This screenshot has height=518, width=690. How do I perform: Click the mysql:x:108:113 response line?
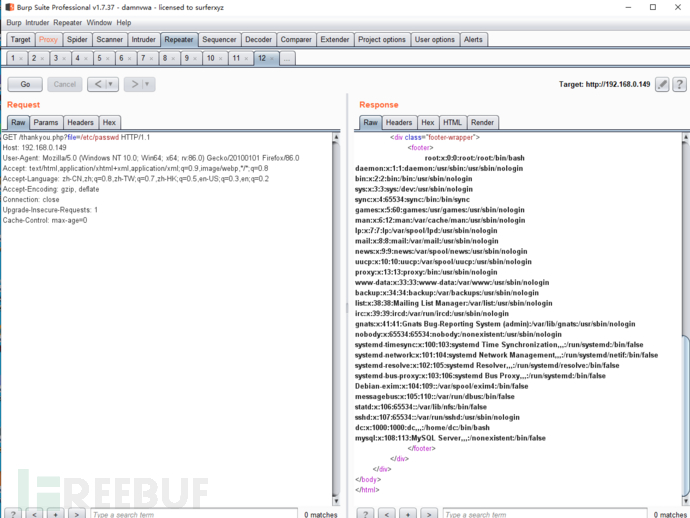(450, 438)
